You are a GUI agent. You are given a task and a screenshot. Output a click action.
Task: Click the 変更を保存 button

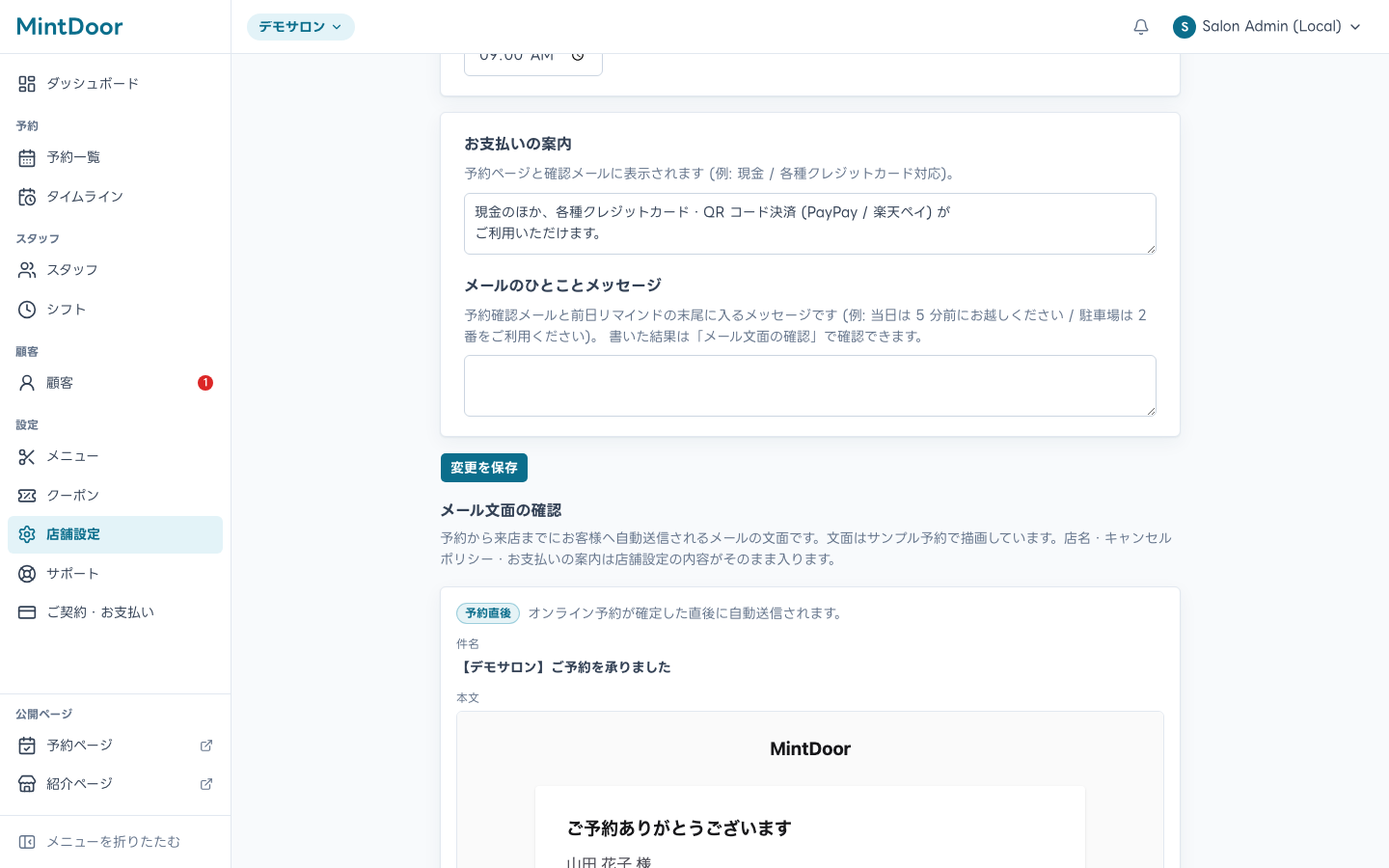tap(484, 468)
